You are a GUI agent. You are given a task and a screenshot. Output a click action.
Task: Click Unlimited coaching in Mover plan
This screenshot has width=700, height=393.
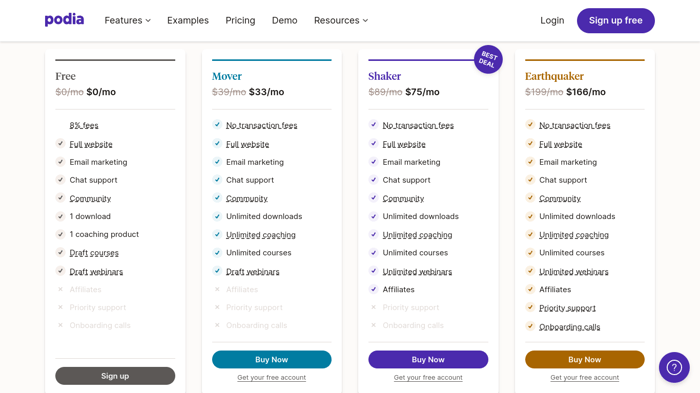click(x=261, y=235)
